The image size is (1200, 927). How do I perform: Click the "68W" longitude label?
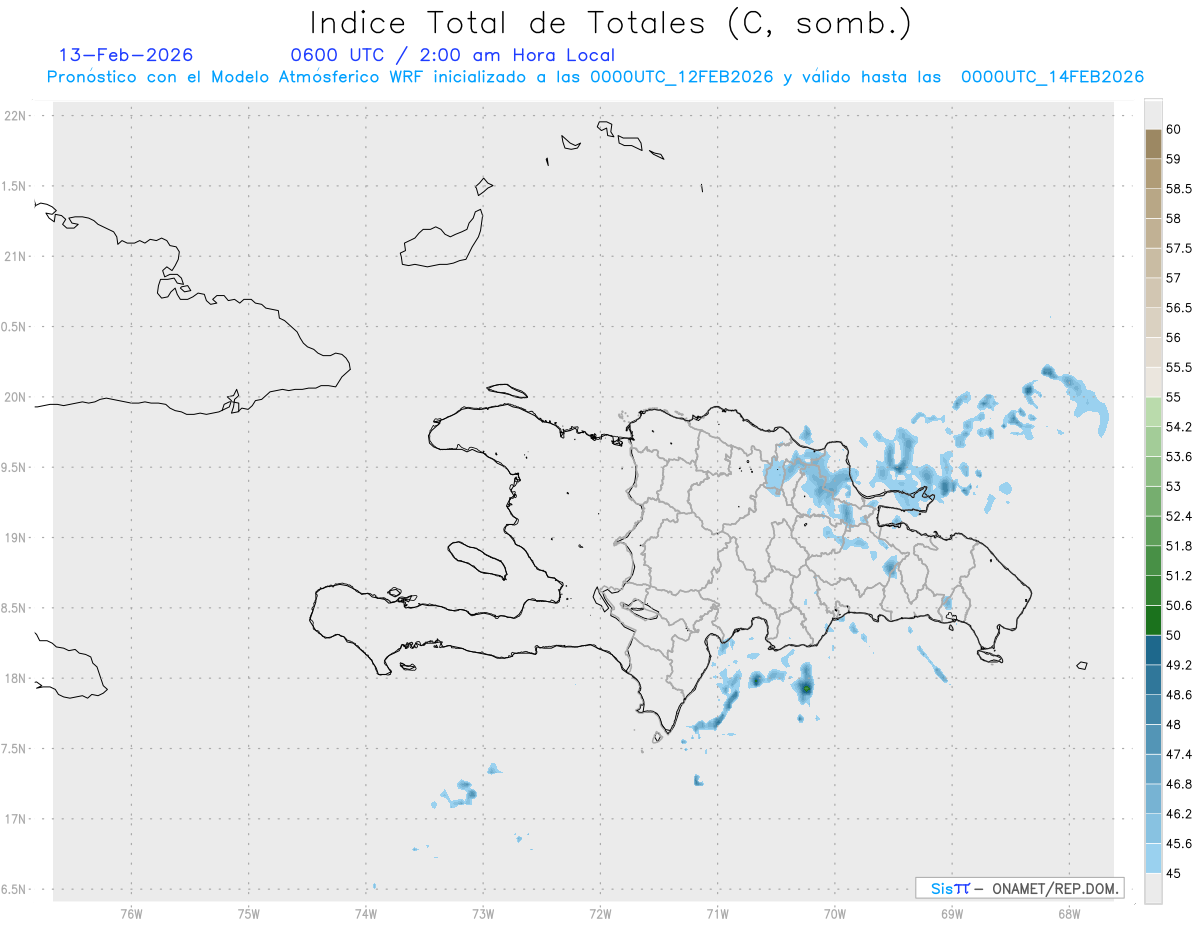(x=1069, y=913)
